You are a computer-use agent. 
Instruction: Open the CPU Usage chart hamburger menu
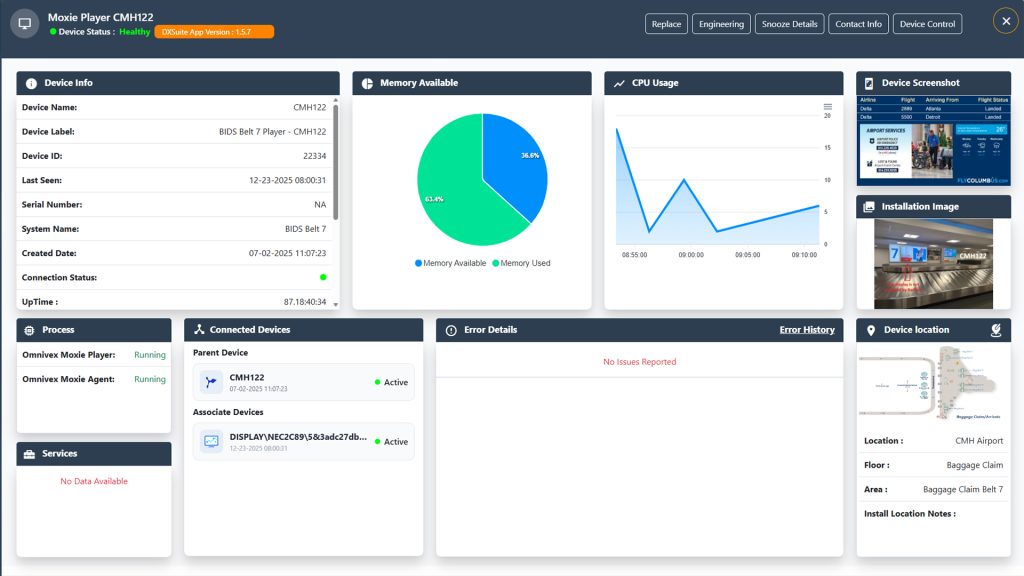827,107
